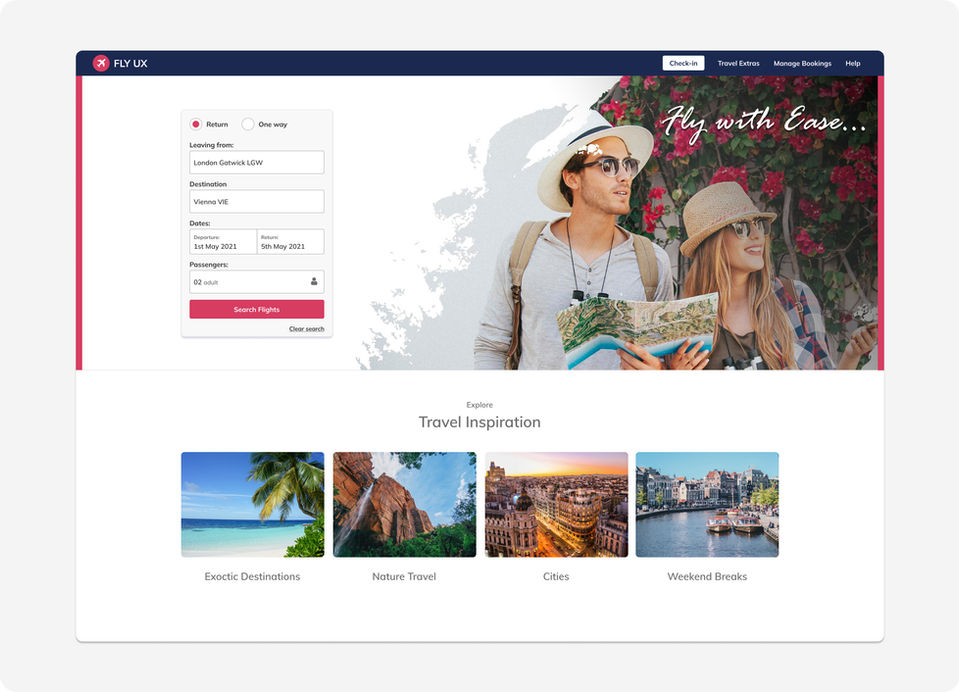959x692 pixels.
Task: Open the Departure date picker showing 1st May 2021
Action: pyautogui.click(x=222, y=241)
